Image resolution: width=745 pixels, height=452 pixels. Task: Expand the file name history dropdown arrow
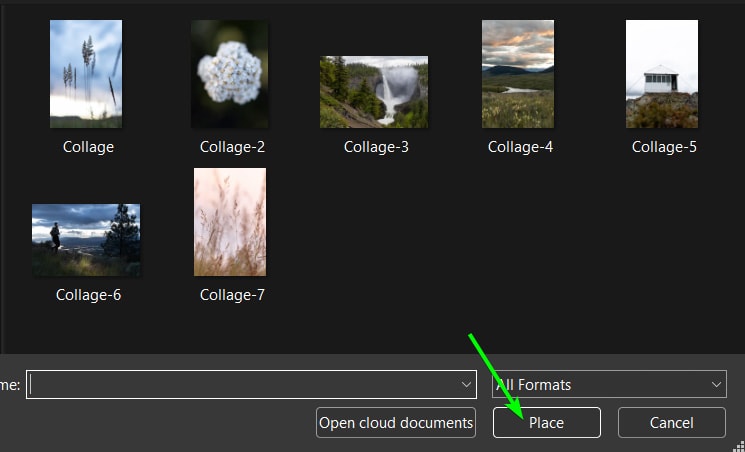pyautogui.click(x=466, y=385)
